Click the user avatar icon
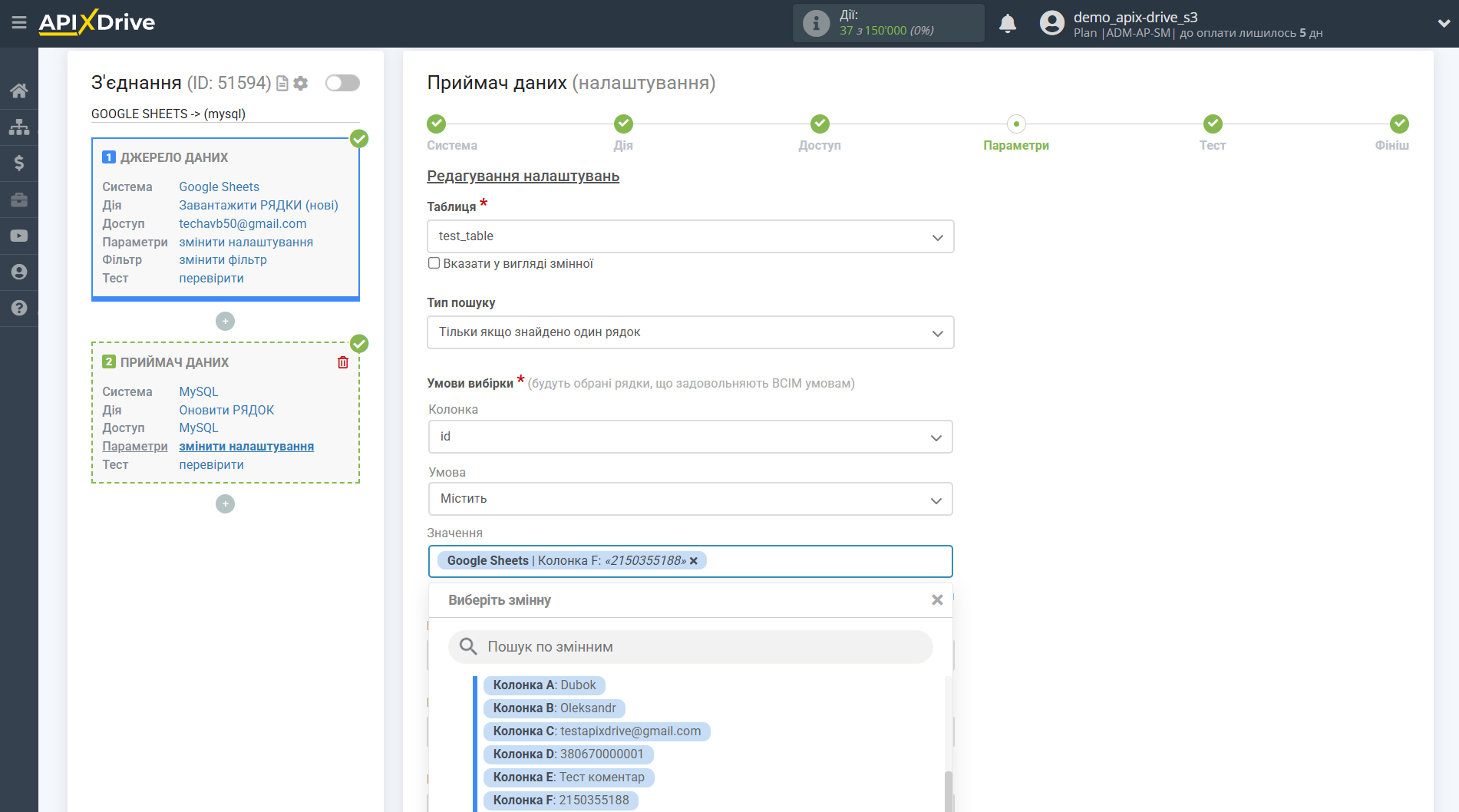 1051,23
